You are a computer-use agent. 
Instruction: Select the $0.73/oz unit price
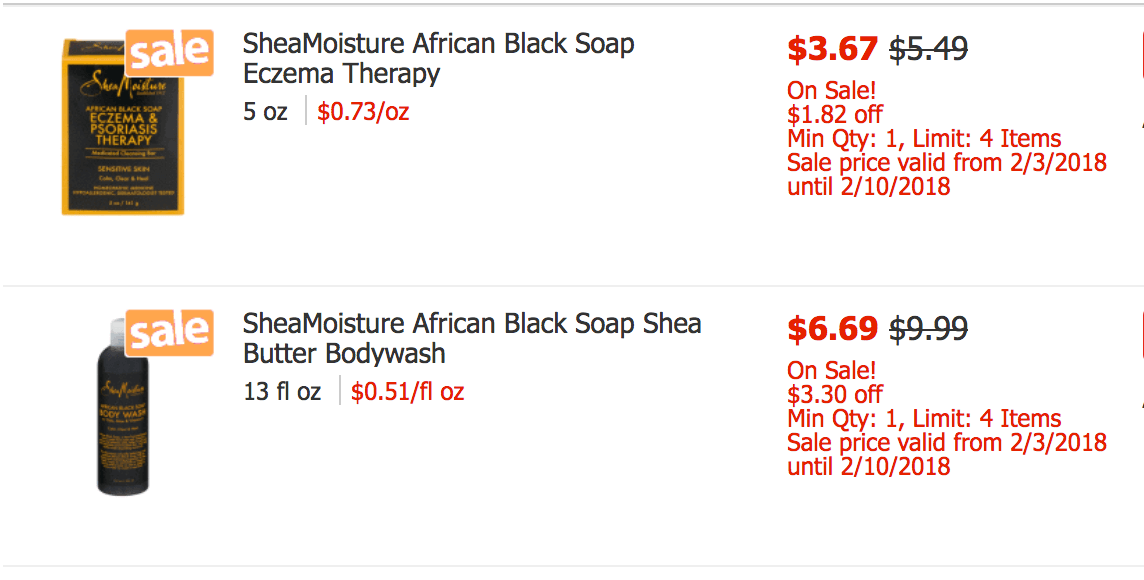coord(363,111)
